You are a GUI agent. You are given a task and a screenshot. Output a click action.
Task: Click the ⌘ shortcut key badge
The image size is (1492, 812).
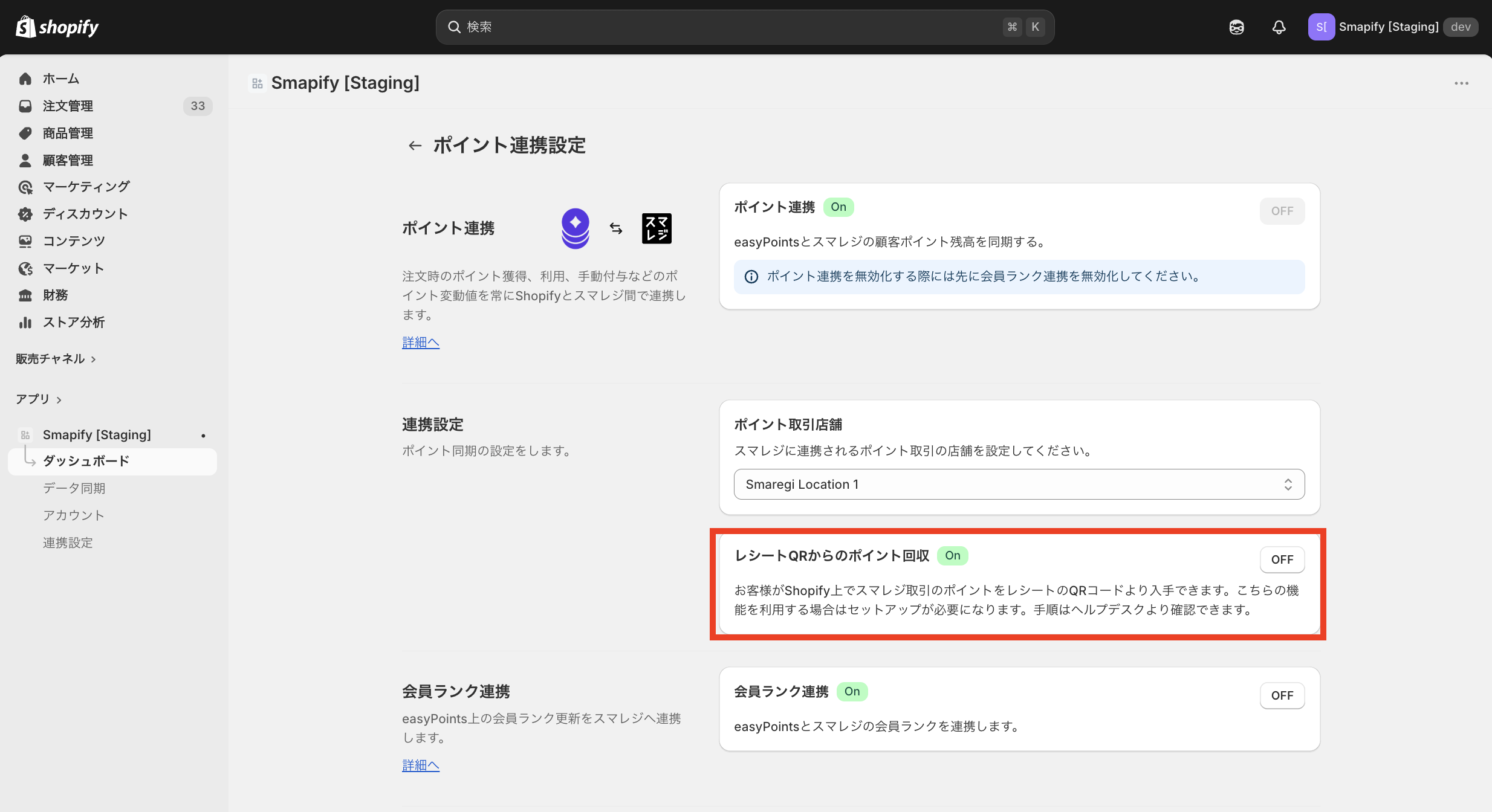[1012, 27]
